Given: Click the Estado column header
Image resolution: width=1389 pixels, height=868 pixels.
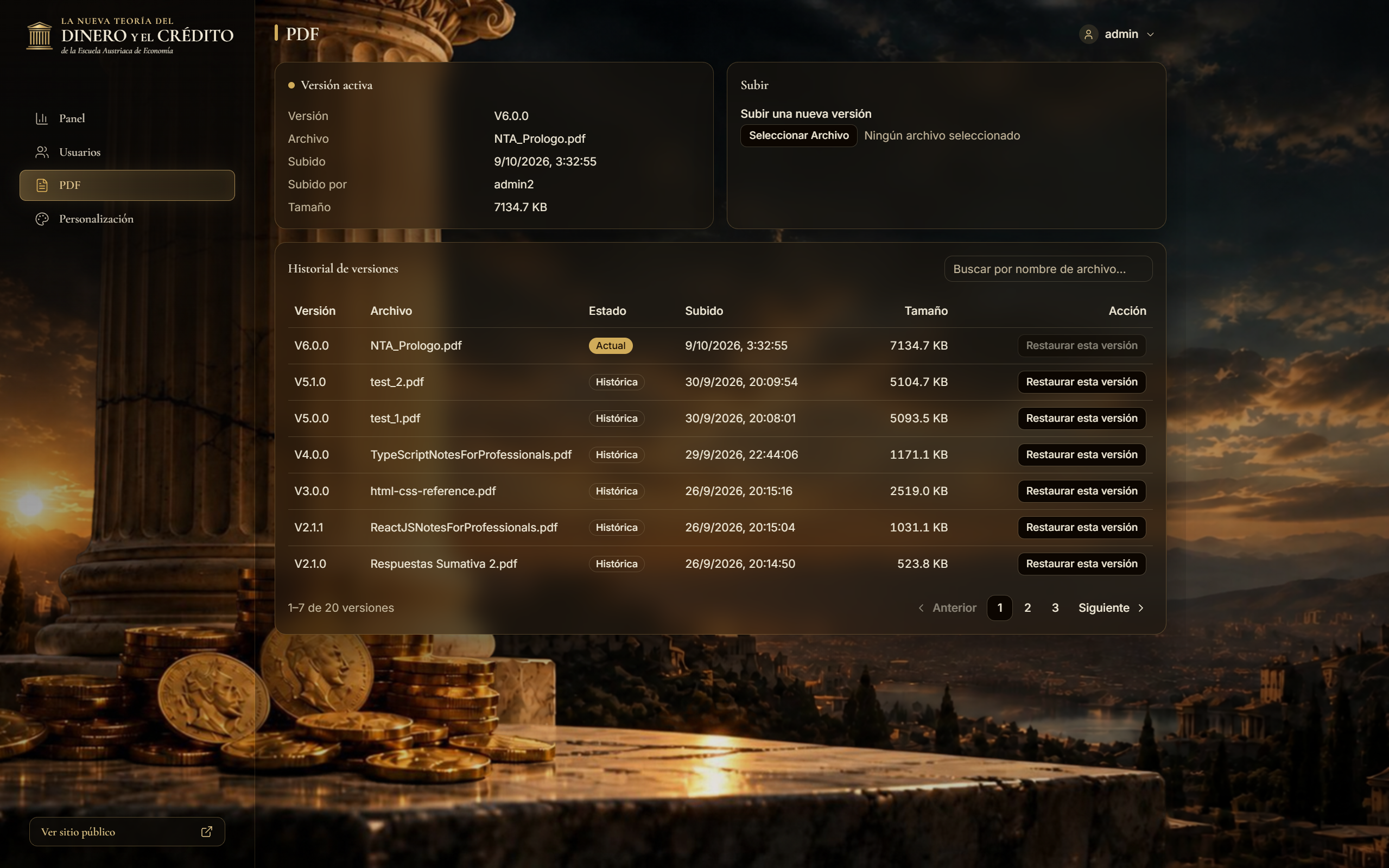Looking at the screenshot, I should 607,311.
